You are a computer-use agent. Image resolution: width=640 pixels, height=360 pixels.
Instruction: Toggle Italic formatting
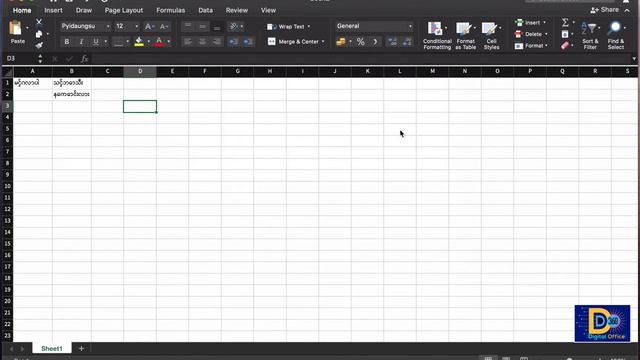pos(81,42)
